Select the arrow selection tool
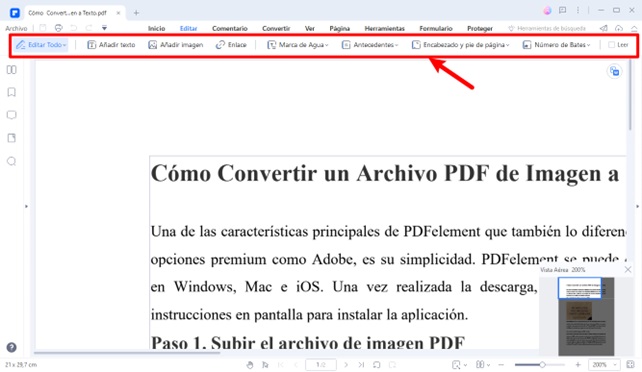Viewport: 642px width, 372px height. point(265,365)
